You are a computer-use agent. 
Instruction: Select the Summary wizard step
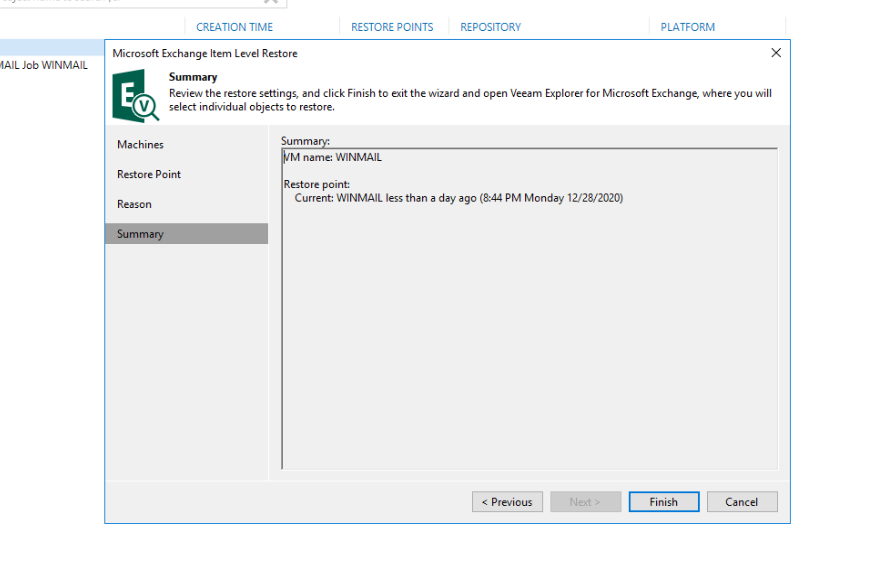point(140,234)
